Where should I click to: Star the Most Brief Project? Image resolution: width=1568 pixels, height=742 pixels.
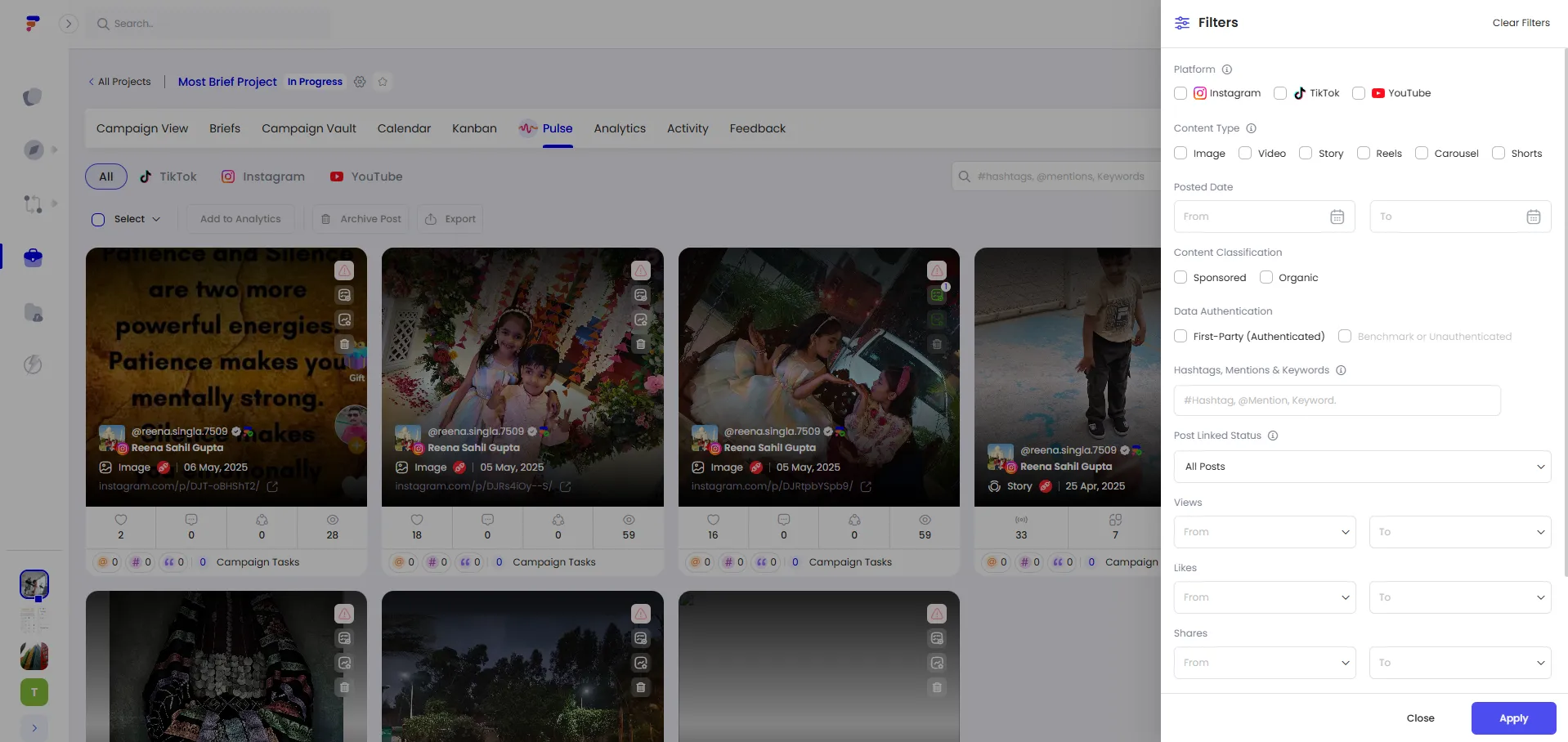click(x=383, y=82)
